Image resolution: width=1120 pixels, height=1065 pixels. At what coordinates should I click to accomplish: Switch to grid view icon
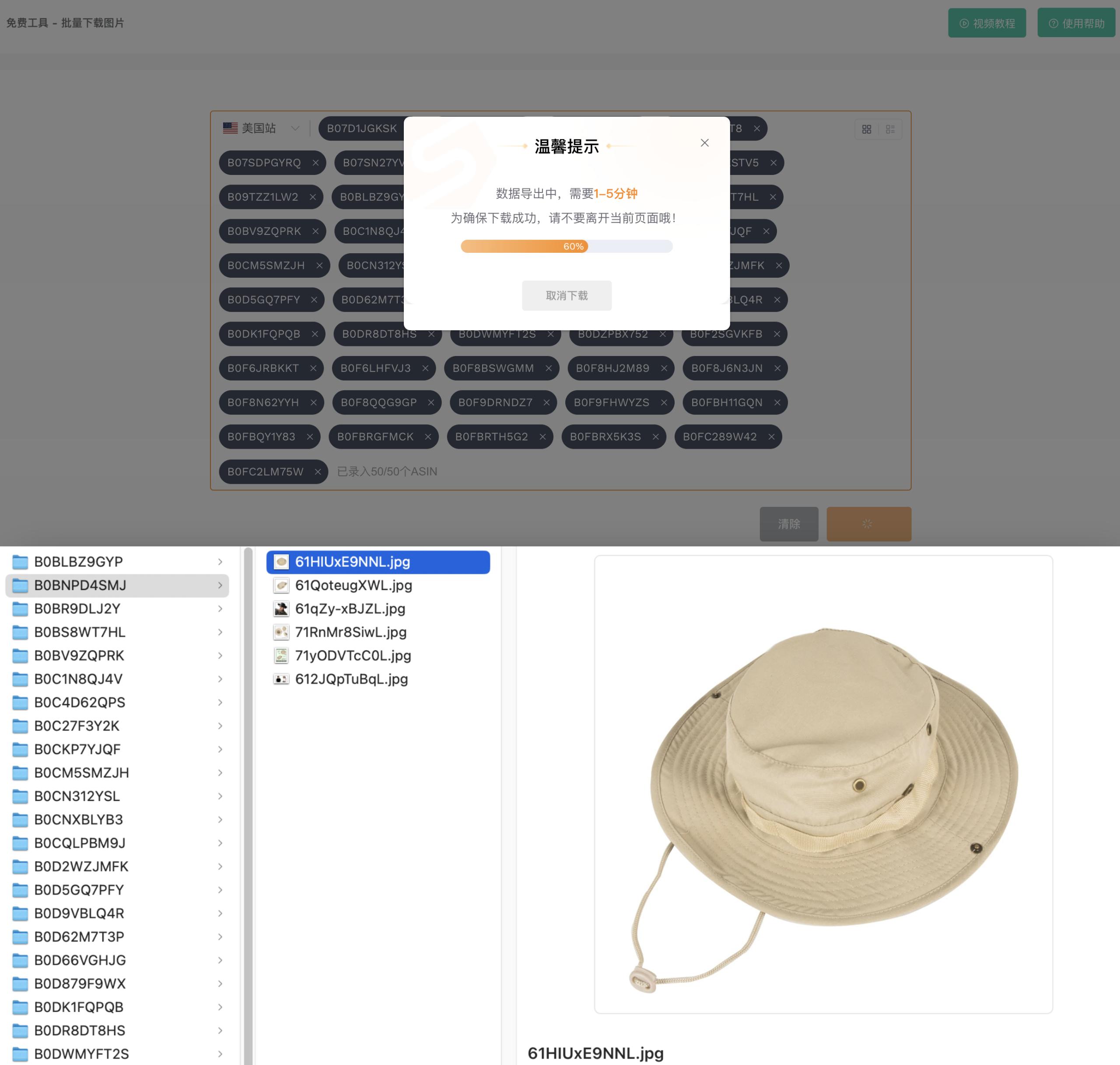866,129
